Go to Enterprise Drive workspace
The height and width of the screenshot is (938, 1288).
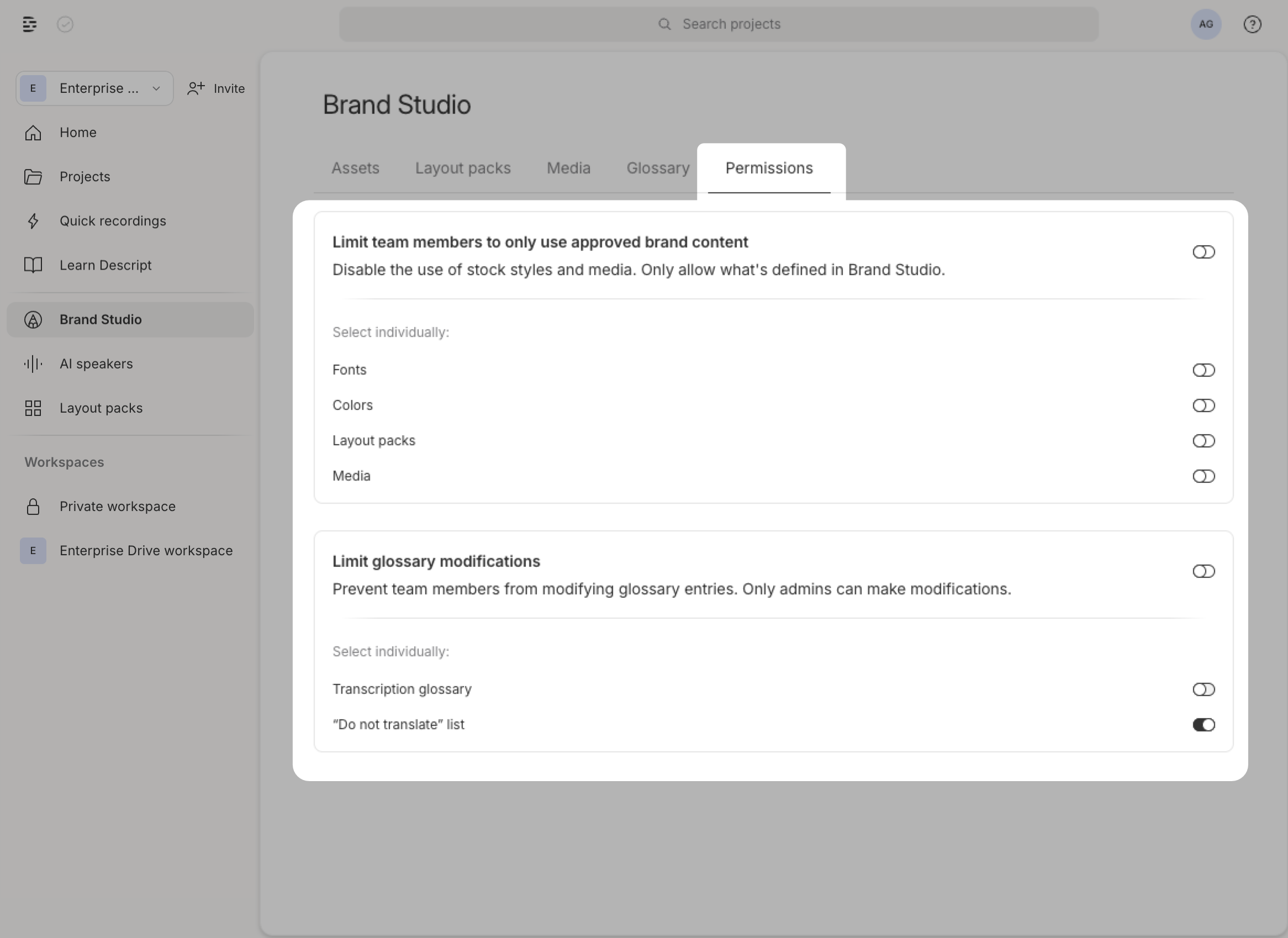(x=146, y=550)
